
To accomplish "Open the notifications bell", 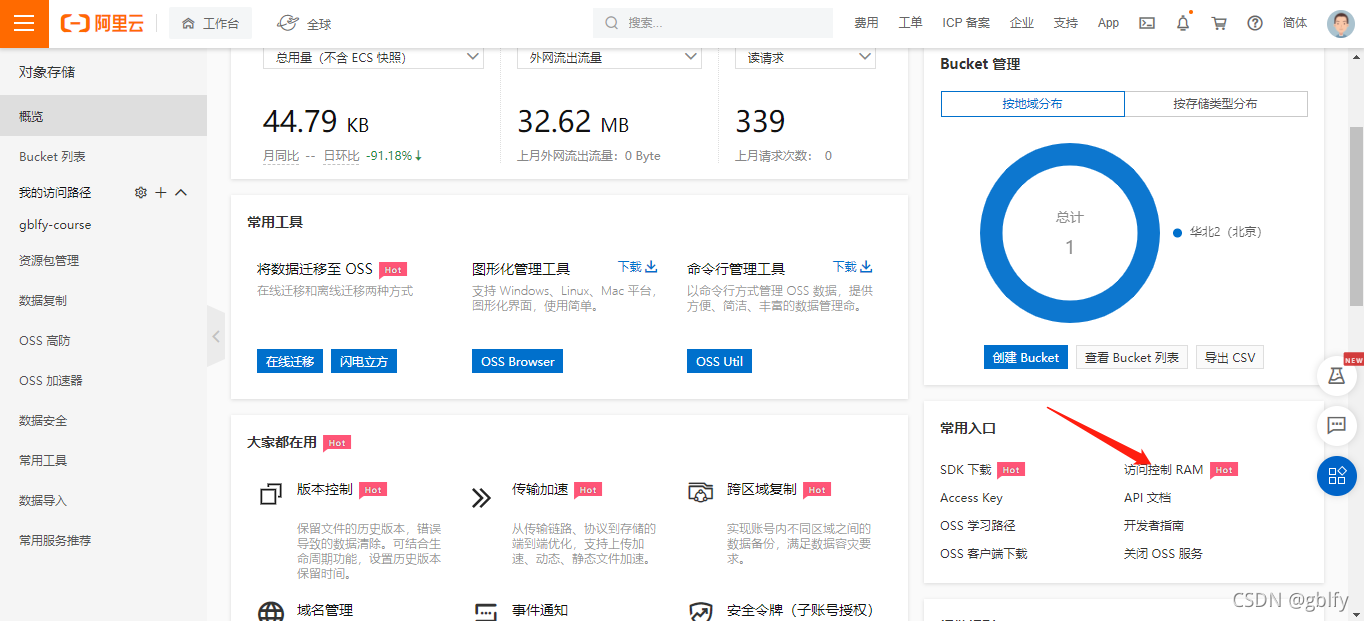I will (x=1183, y=23).
